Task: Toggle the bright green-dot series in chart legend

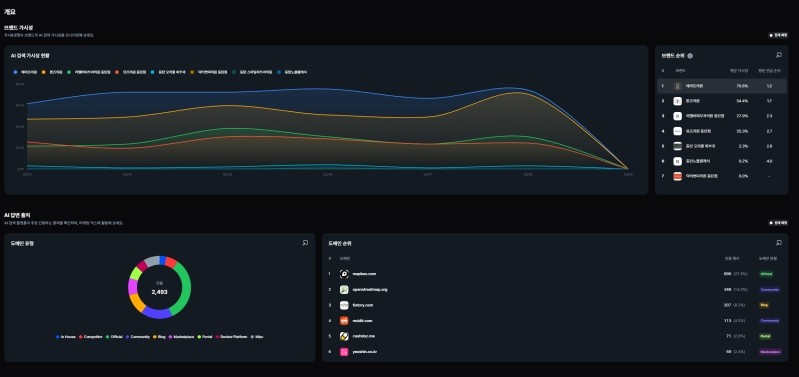Action: [89, 72]
